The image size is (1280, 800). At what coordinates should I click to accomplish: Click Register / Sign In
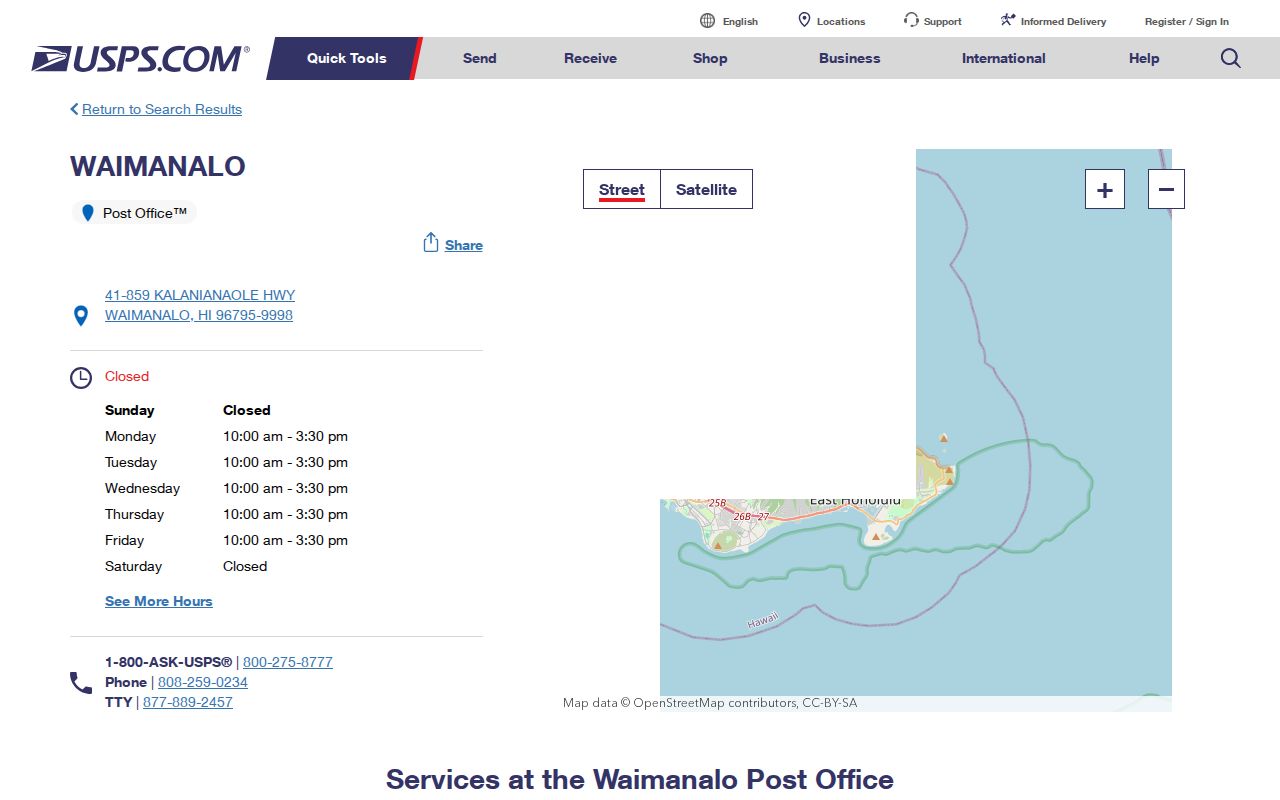tap(1187, 21)
